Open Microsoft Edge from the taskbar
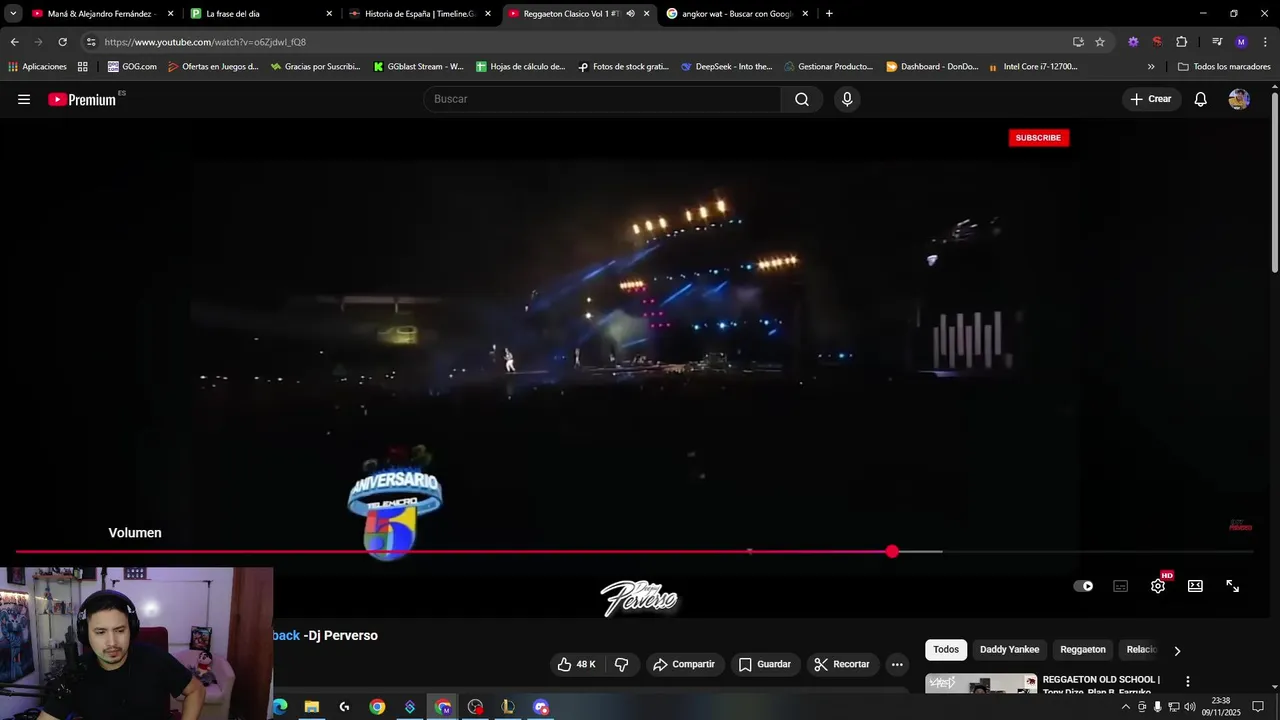 point(279,707)
